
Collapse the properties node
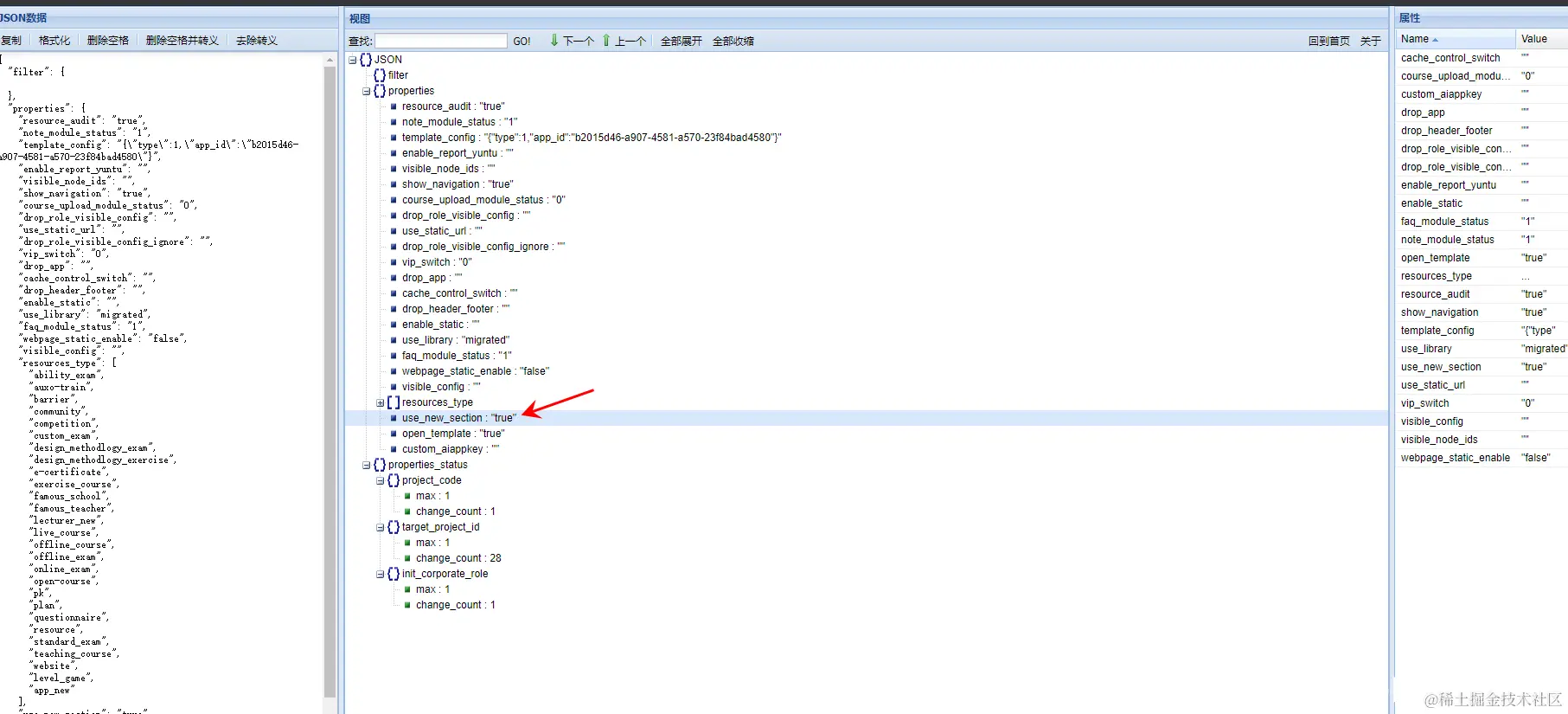click(366, 91)
